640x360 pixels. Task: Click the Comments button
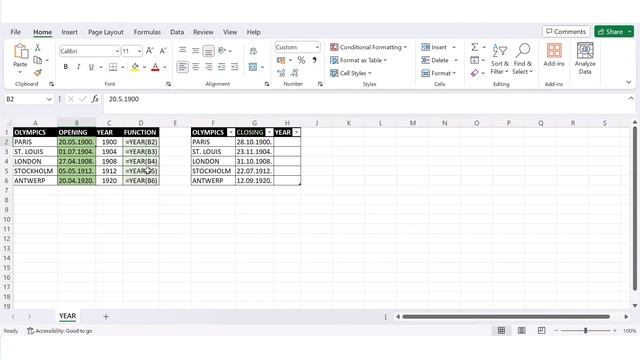tap(566, 31)
